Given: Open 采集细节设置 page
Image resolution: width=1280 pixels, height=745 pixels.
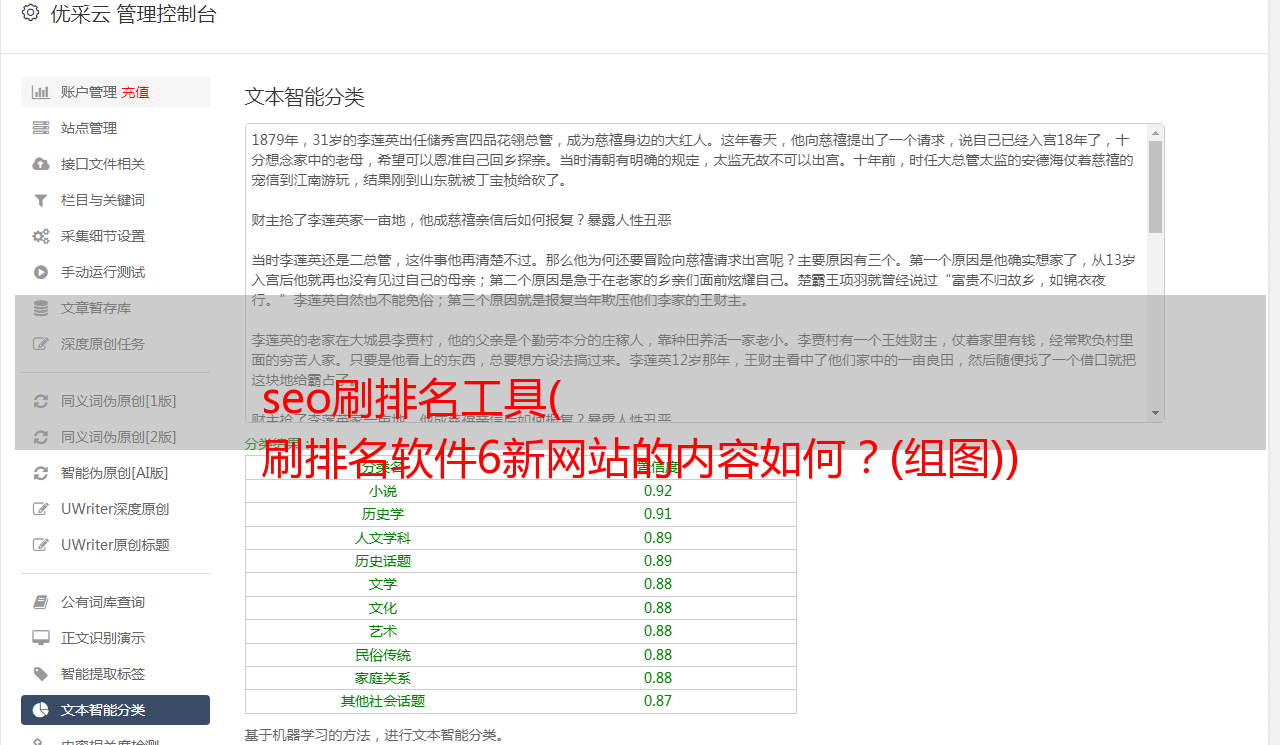Looking at the screenshot, I should (x=115, y=236).
